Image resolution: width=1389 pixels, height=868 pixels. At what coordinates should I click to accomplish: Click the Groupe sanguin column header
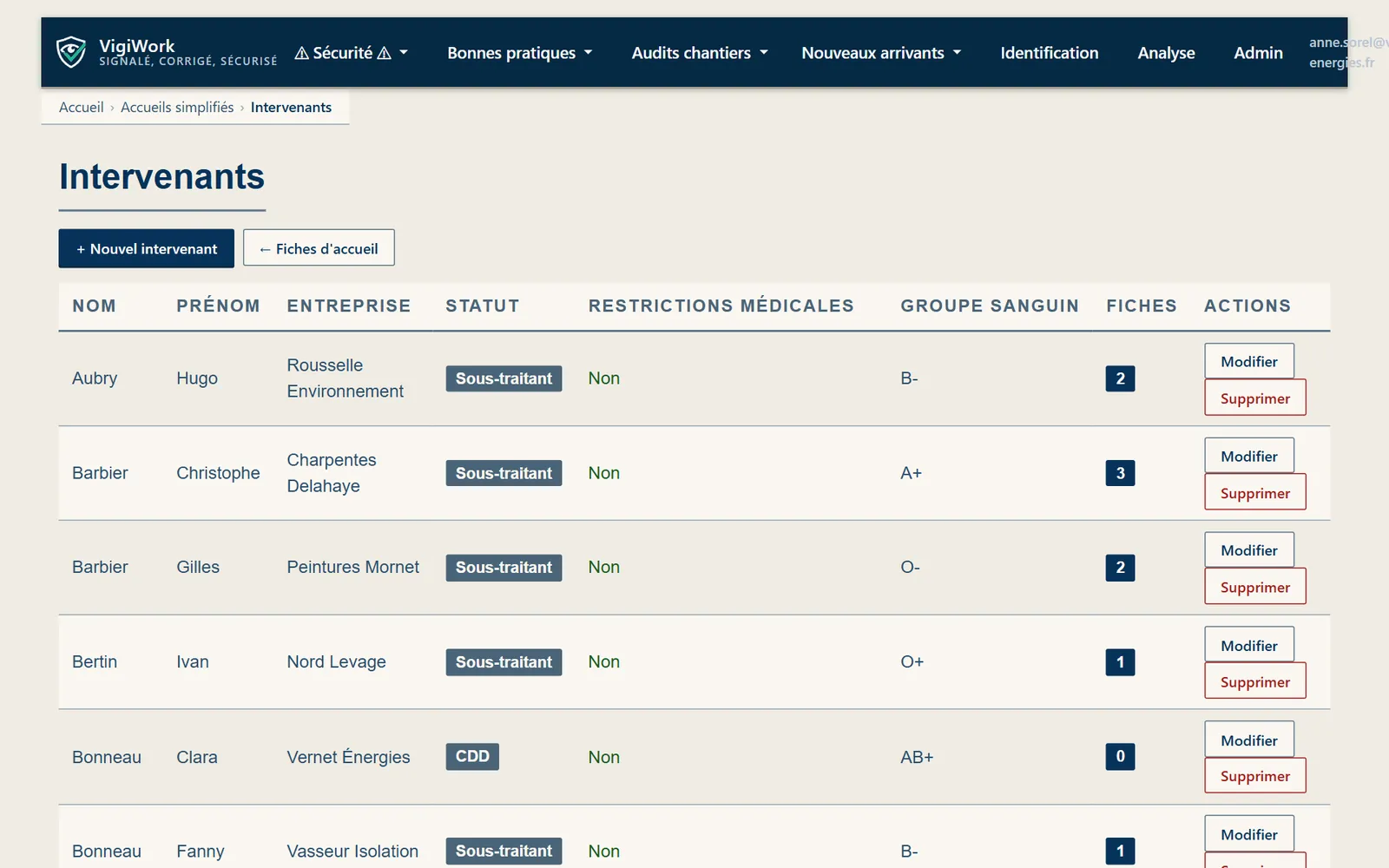(989, 306)
